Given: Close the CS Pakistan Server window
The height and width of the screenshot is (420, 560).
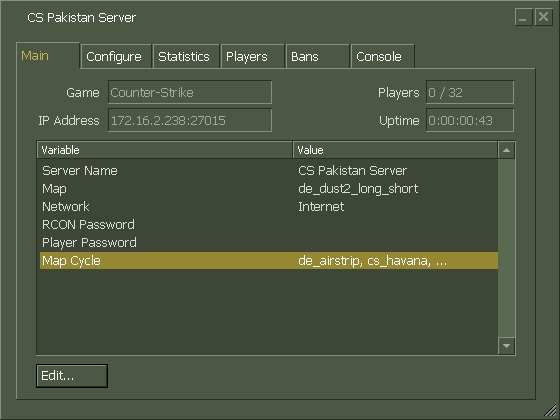Looking at the screenshot, I should pyautogui.click(x=543, y=17).
